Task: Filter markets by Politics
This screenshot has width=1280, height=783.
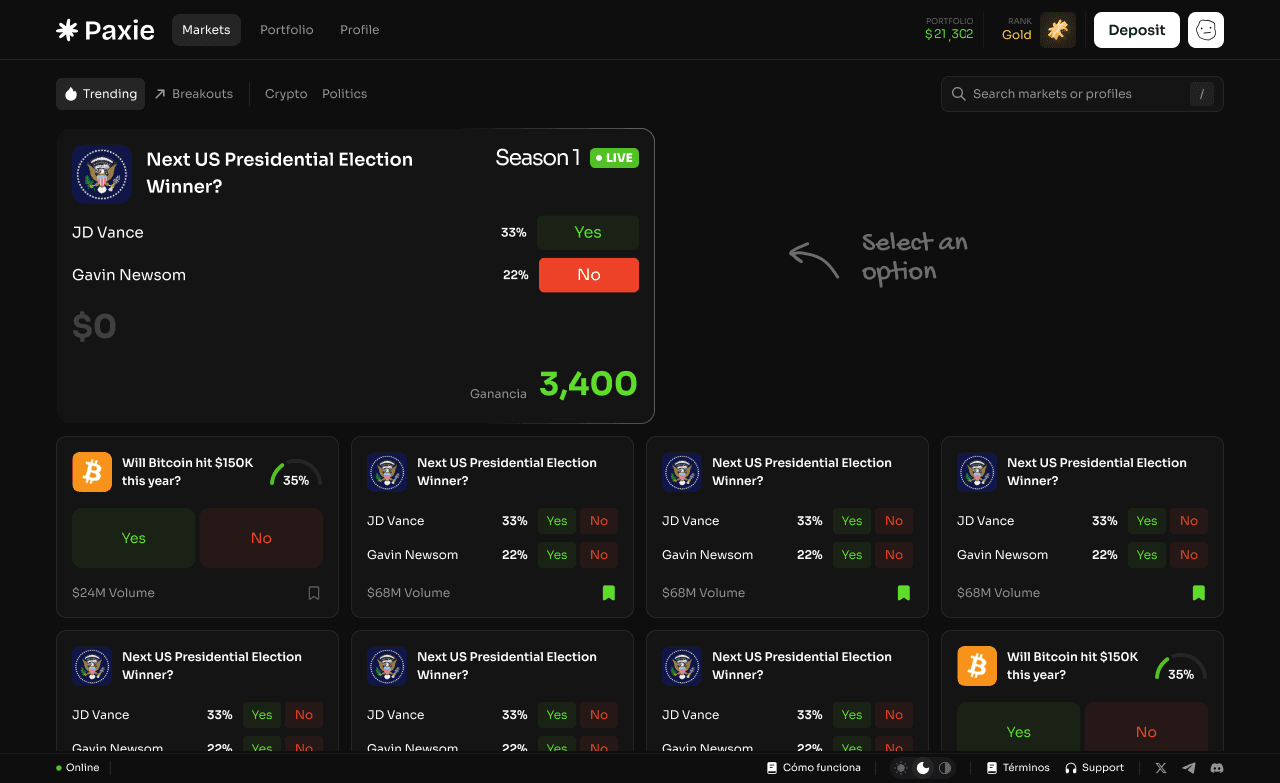Action: pyautogui.click(x=345, y=94)
